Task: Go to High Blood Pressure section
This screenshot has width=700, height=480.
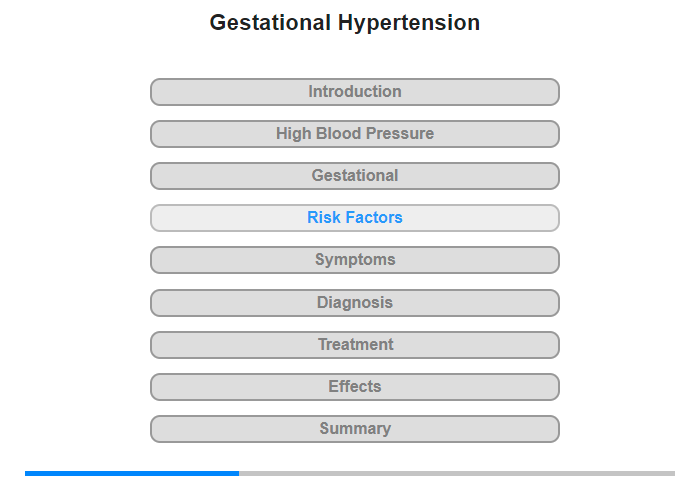Action: [x=355, y=134]
